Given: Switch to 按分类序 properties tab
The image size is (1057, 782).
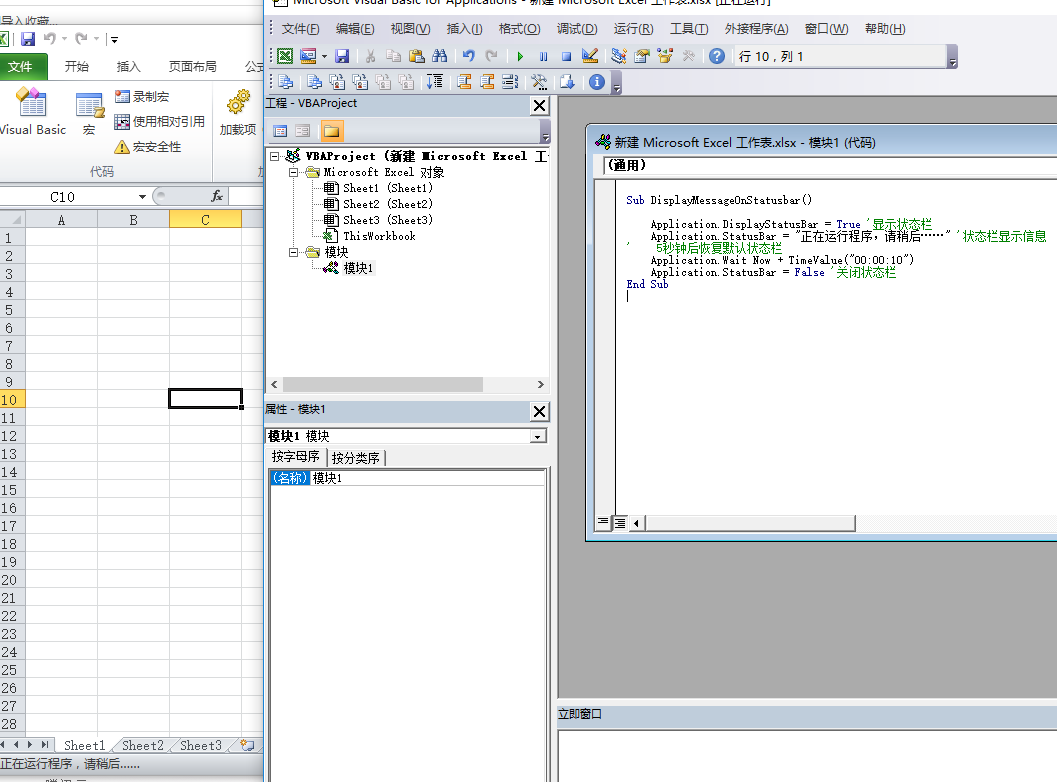Looking at the screenshot, I should coord(356,458).
